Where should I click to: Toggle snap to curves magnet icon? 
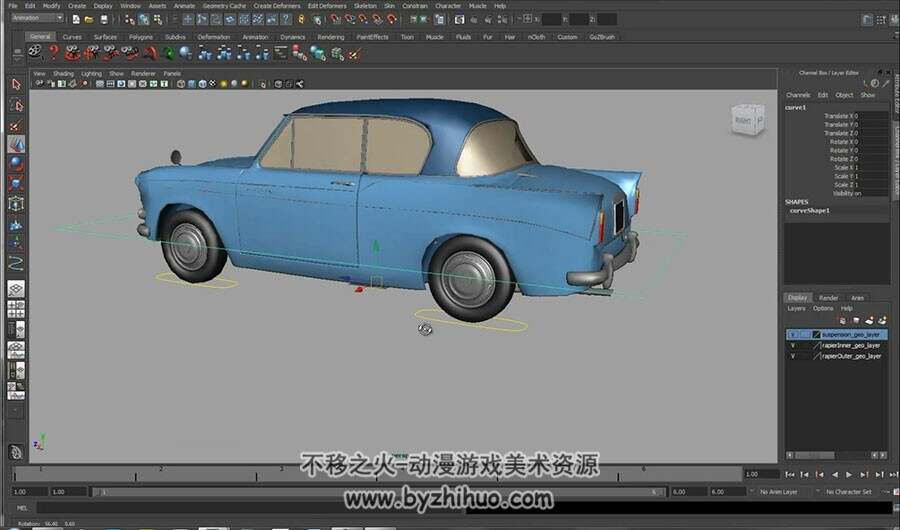(x=350, y=20)
